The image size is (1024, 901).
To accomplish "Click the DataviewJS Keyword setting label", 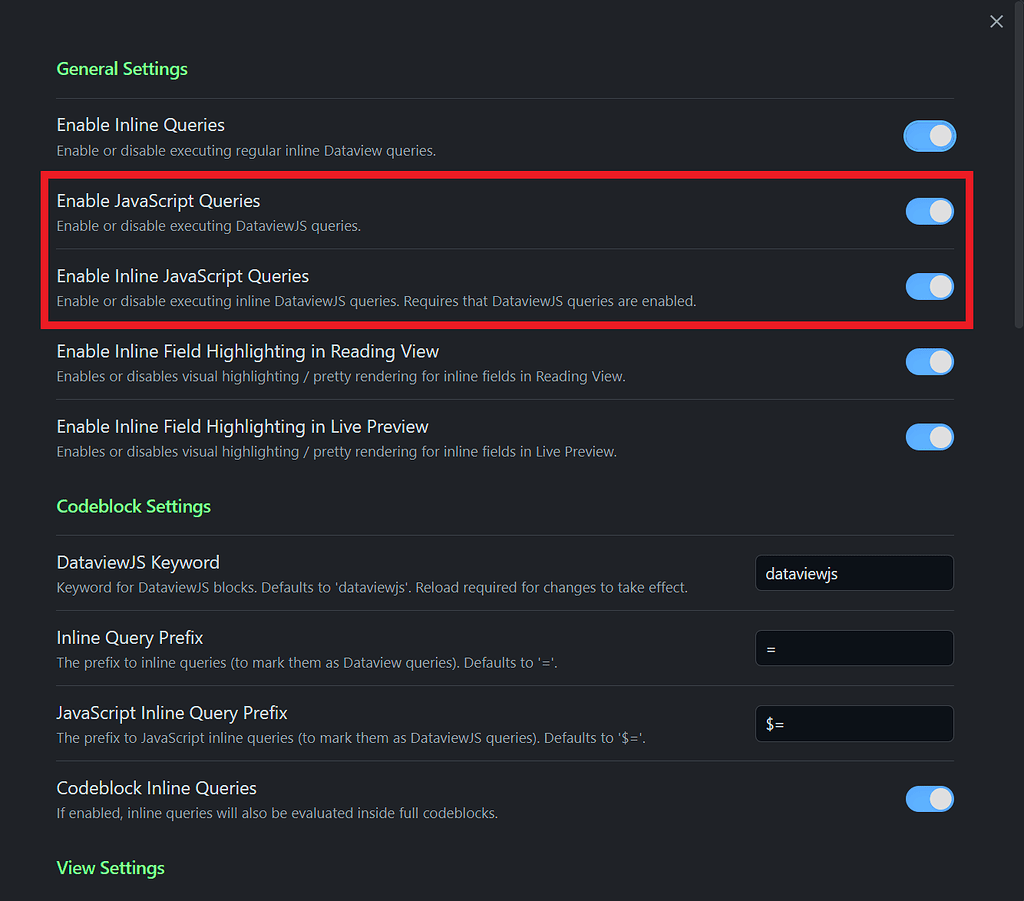I will pos(138,563).
